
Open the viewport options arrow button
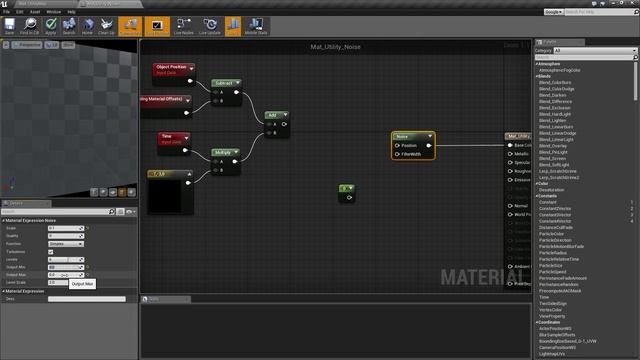pyautogui.click(x=6, y=45)
